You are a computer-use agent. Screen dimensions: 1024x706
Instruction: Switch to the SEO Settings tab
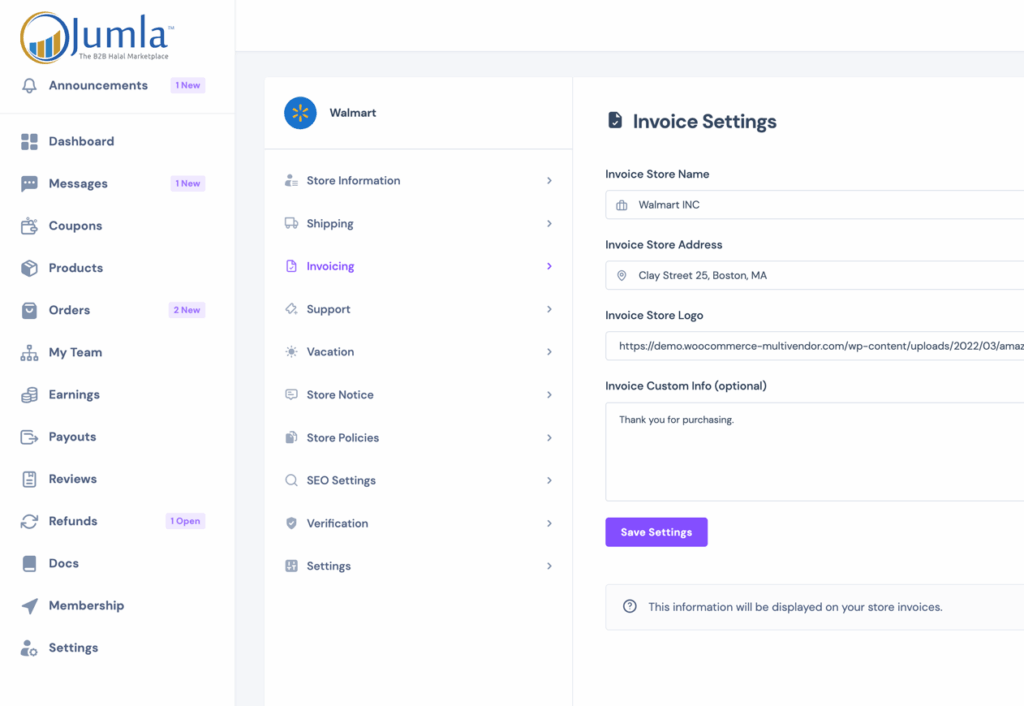coord(341,481)
